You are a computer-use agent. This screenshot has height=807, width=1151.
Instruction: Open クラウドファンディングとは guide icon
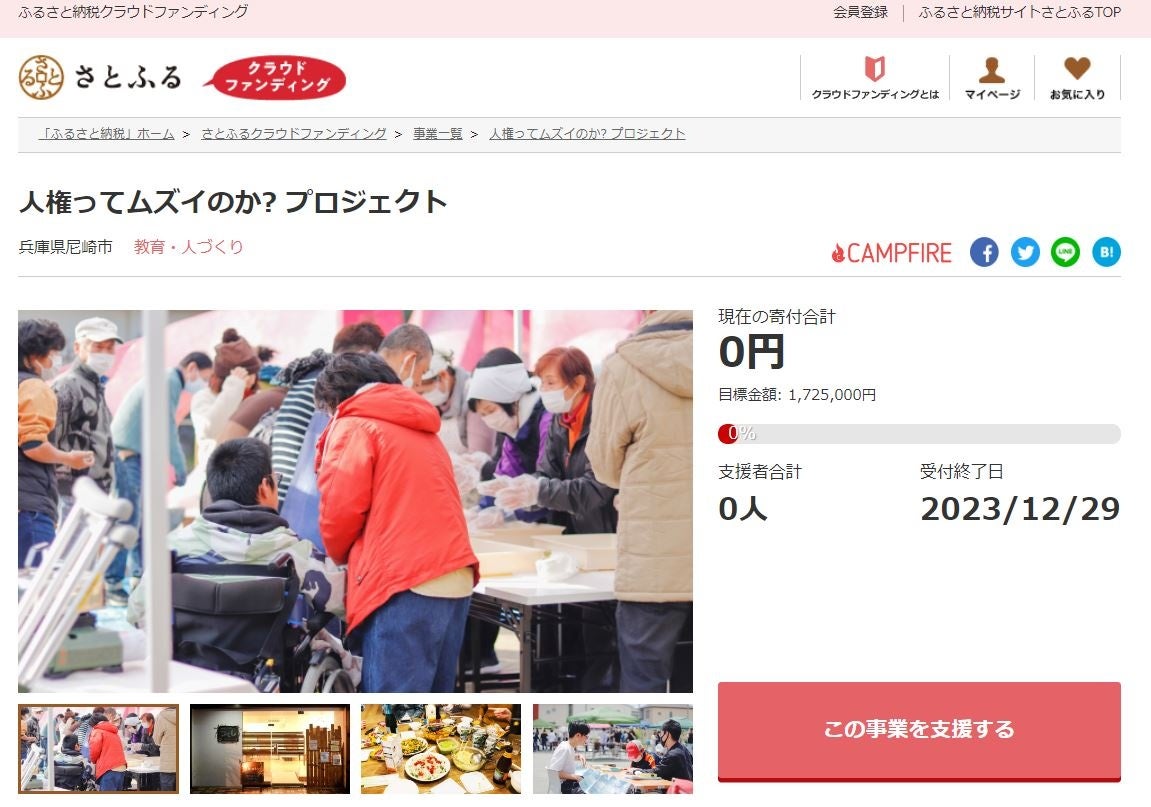click(x=875, y=78)
